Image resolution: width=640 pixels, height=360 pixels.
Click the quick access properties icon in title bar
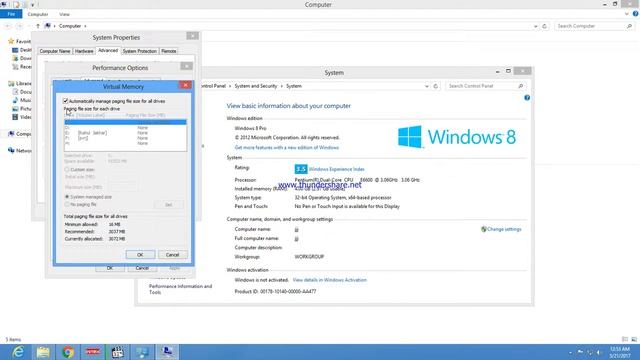[16, 4]
